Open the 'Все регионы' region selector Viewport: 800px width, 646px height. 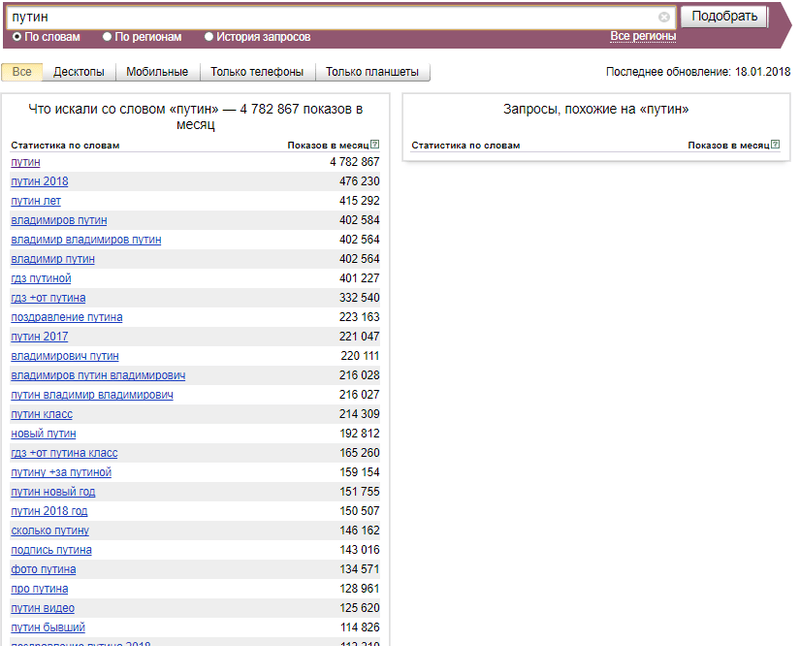pyautogui.click(x=643, y=37)
